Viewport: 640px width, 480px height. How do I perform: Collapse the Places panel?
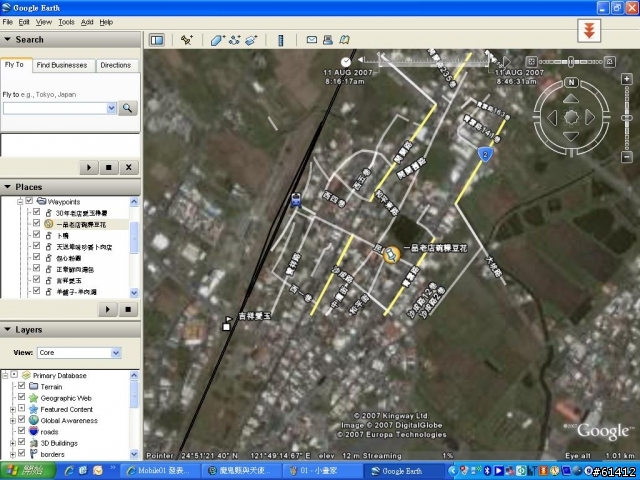[x=7, y=187]
